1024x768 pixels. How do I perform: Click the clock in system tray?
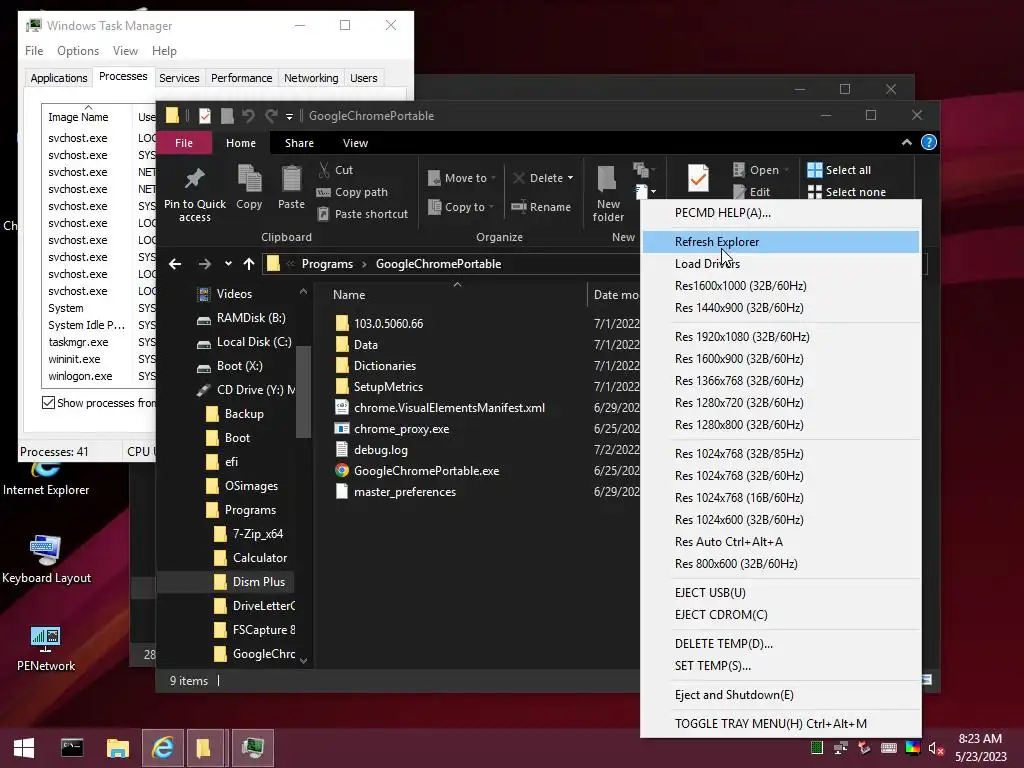[980, 748]
